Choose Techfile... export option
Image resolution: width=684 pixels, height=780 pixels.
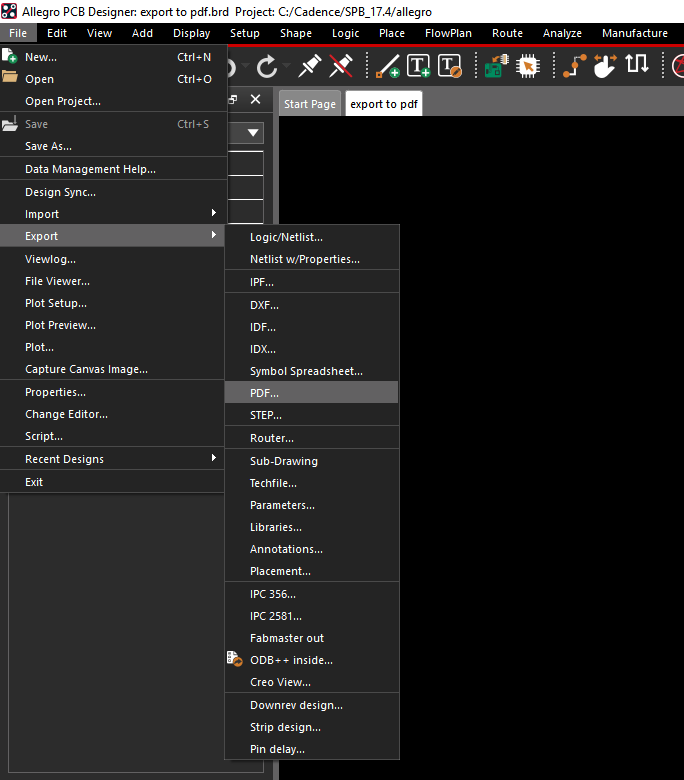click(x=311, y=483)
